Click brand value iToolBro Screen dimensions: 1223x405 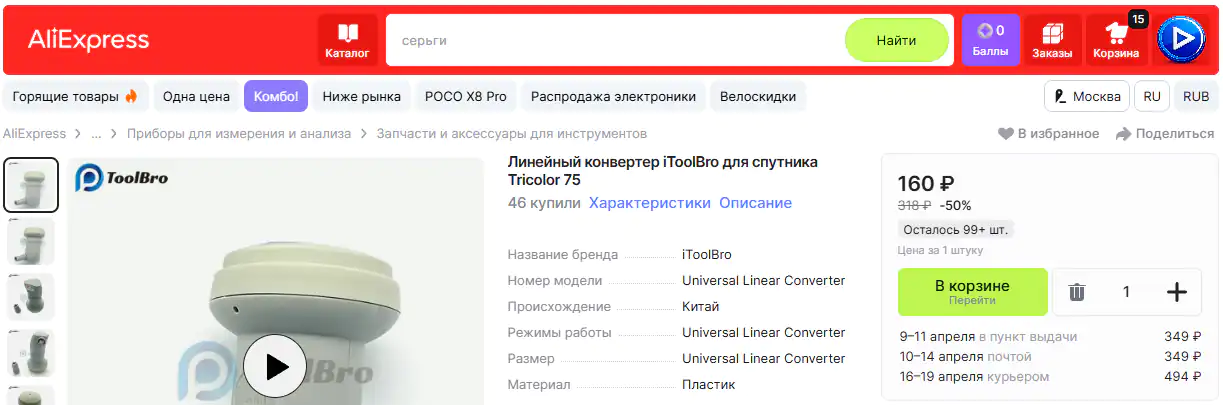706,254
